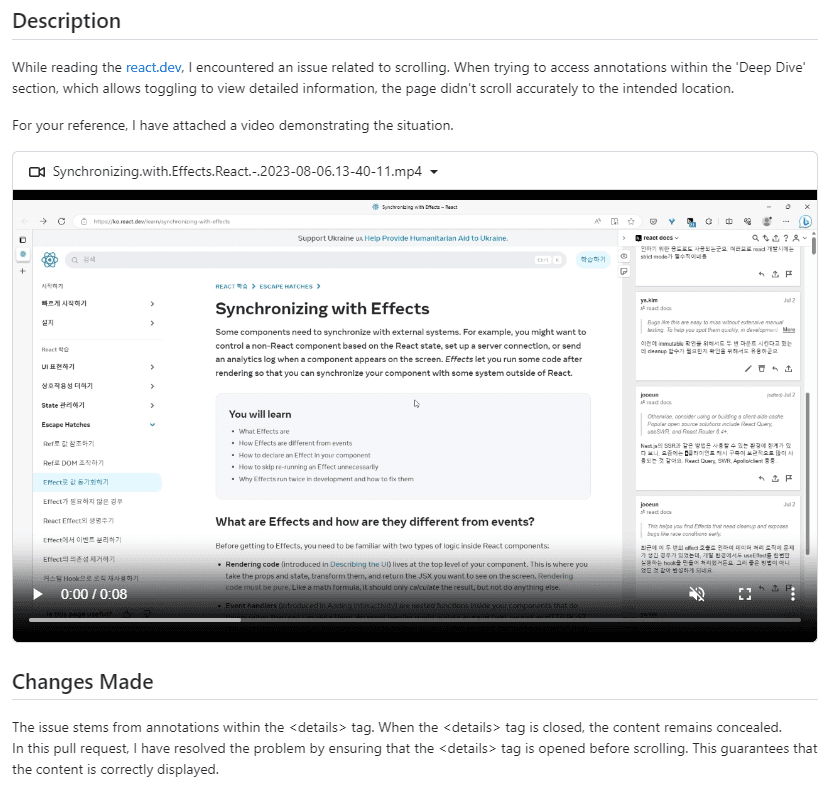Image resolution: width=830 pixels, height=789 pixels.
Task: Unmute the video using the speaker icon
Action: point(697,594)
